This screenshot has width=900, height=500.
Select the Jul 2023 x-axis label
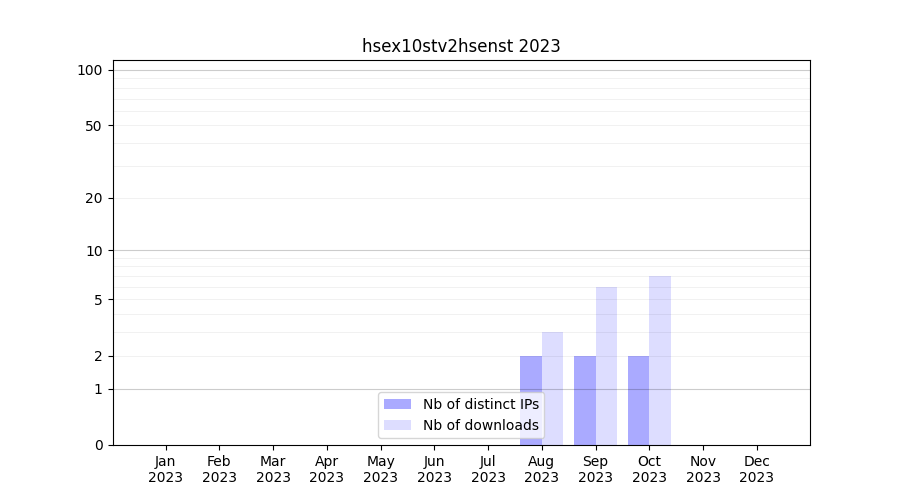(488, 469)
